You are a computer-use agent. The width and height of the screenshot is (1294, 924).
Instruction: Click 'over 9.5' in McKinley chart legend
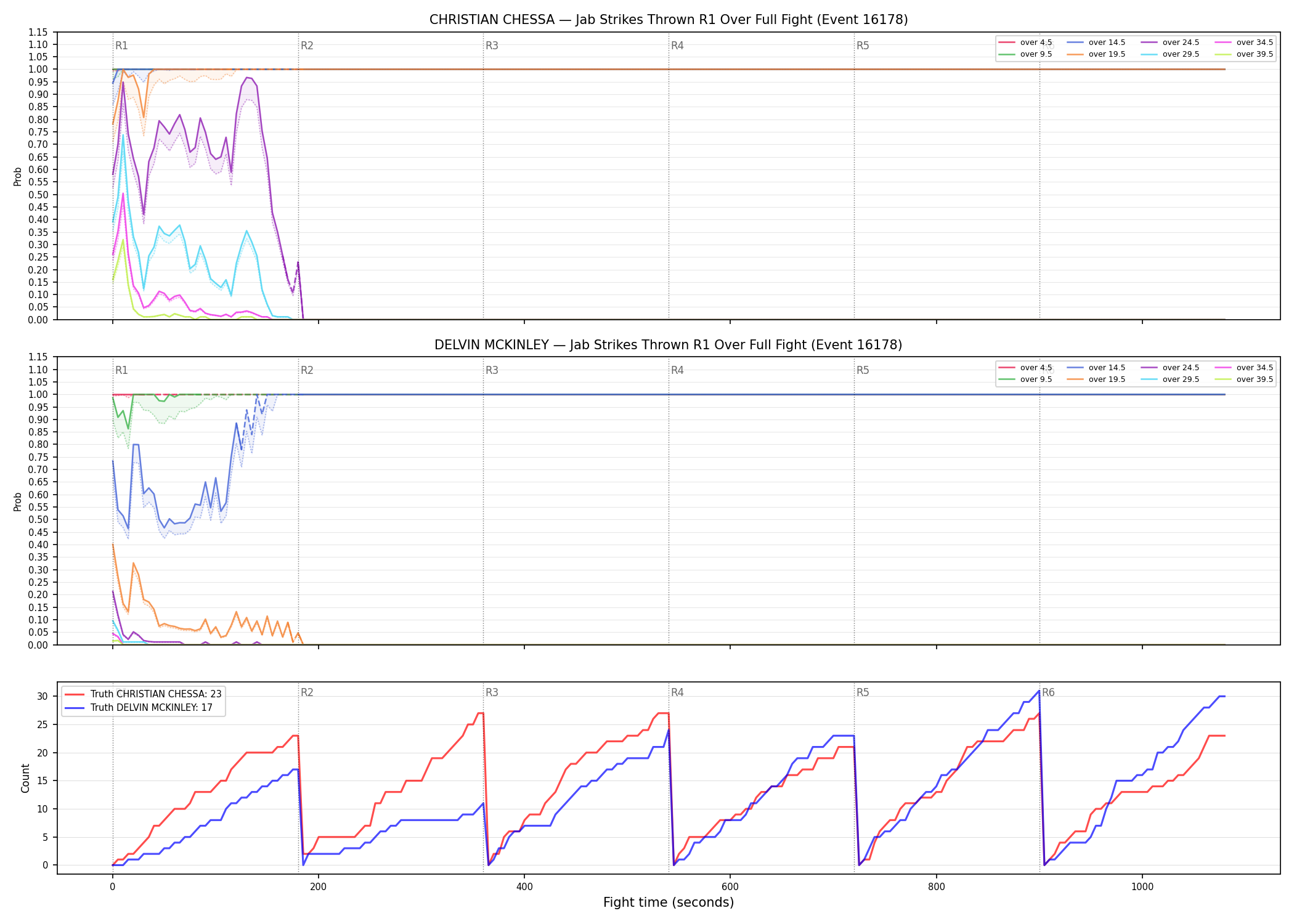[x=1036, y=379]
